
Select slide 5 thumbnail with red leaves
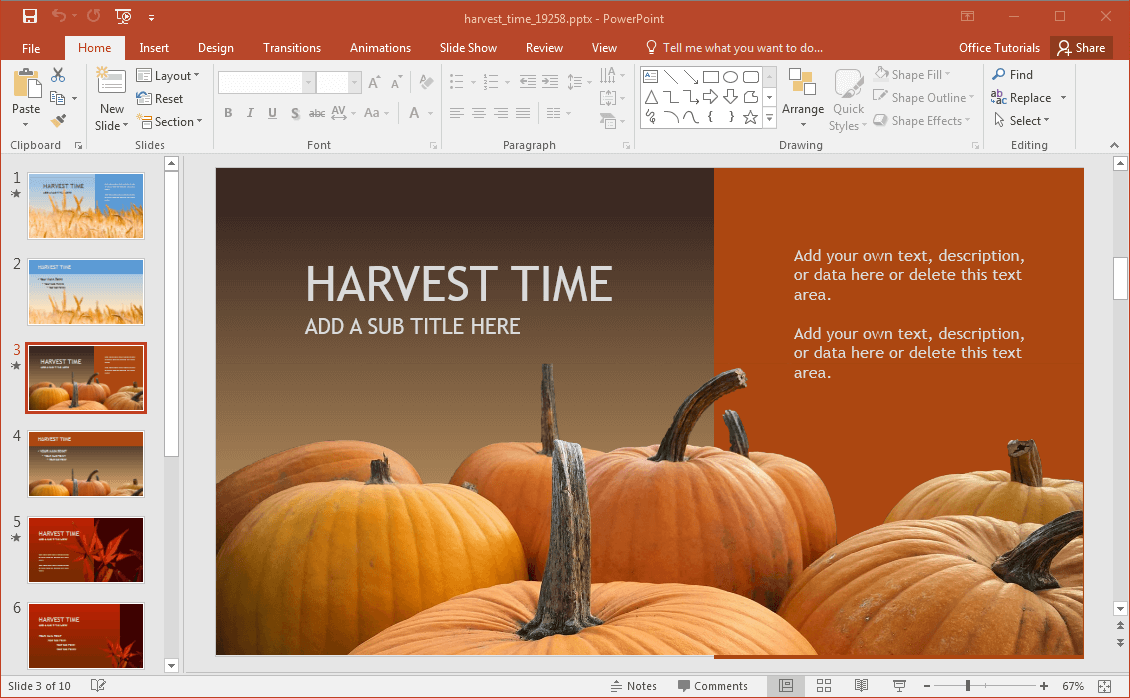pos(86,550)
